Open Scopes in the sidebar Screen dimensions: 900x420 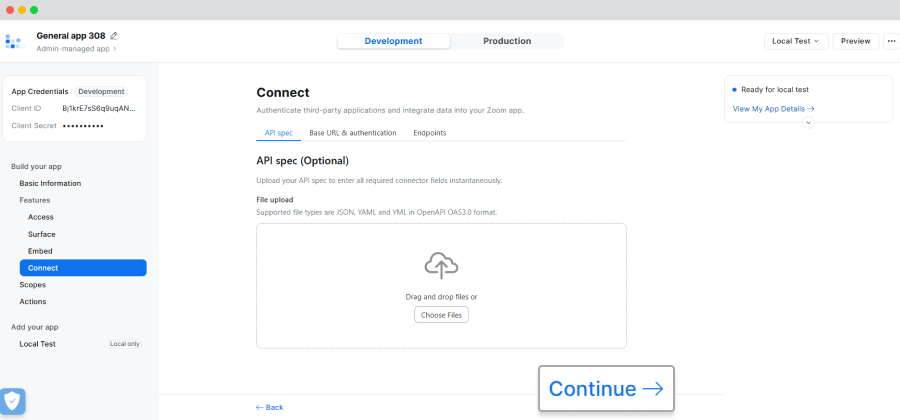(32, 285)
